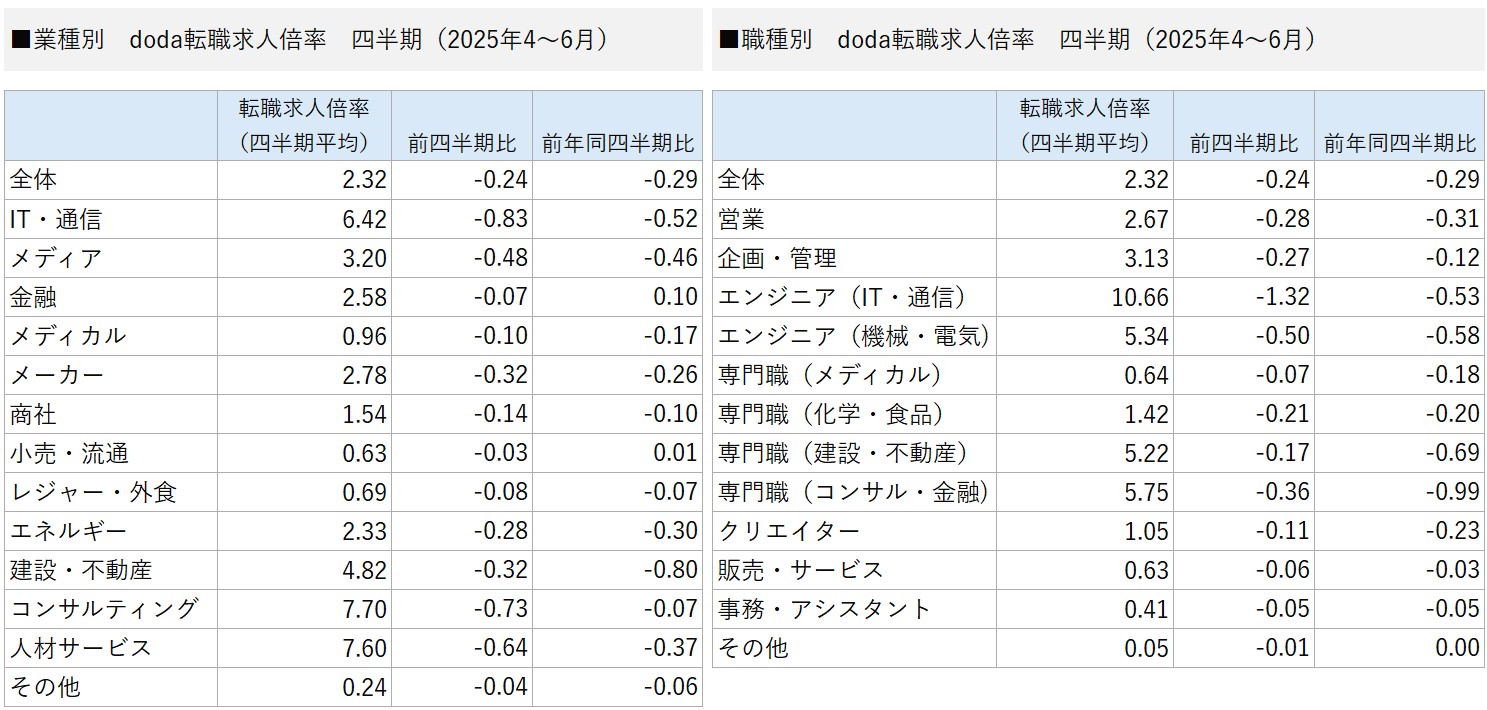The image size is (1487, 710).
Task: Select the 2.67 value for 営業
Action: (x=1146, y=219)
